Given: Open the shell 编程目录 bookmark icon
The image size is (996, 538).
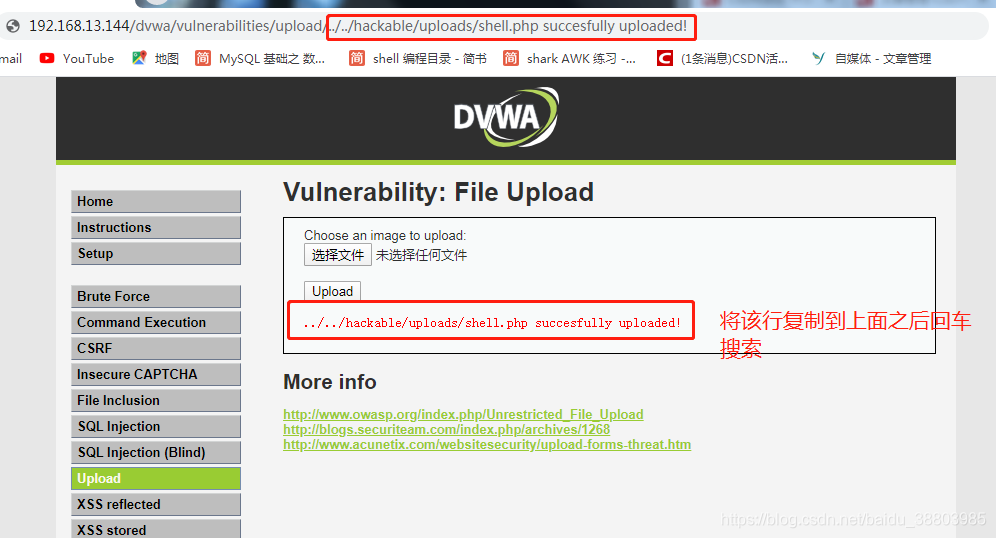Looking at the screenshot, I should click(x=356, y=58).
